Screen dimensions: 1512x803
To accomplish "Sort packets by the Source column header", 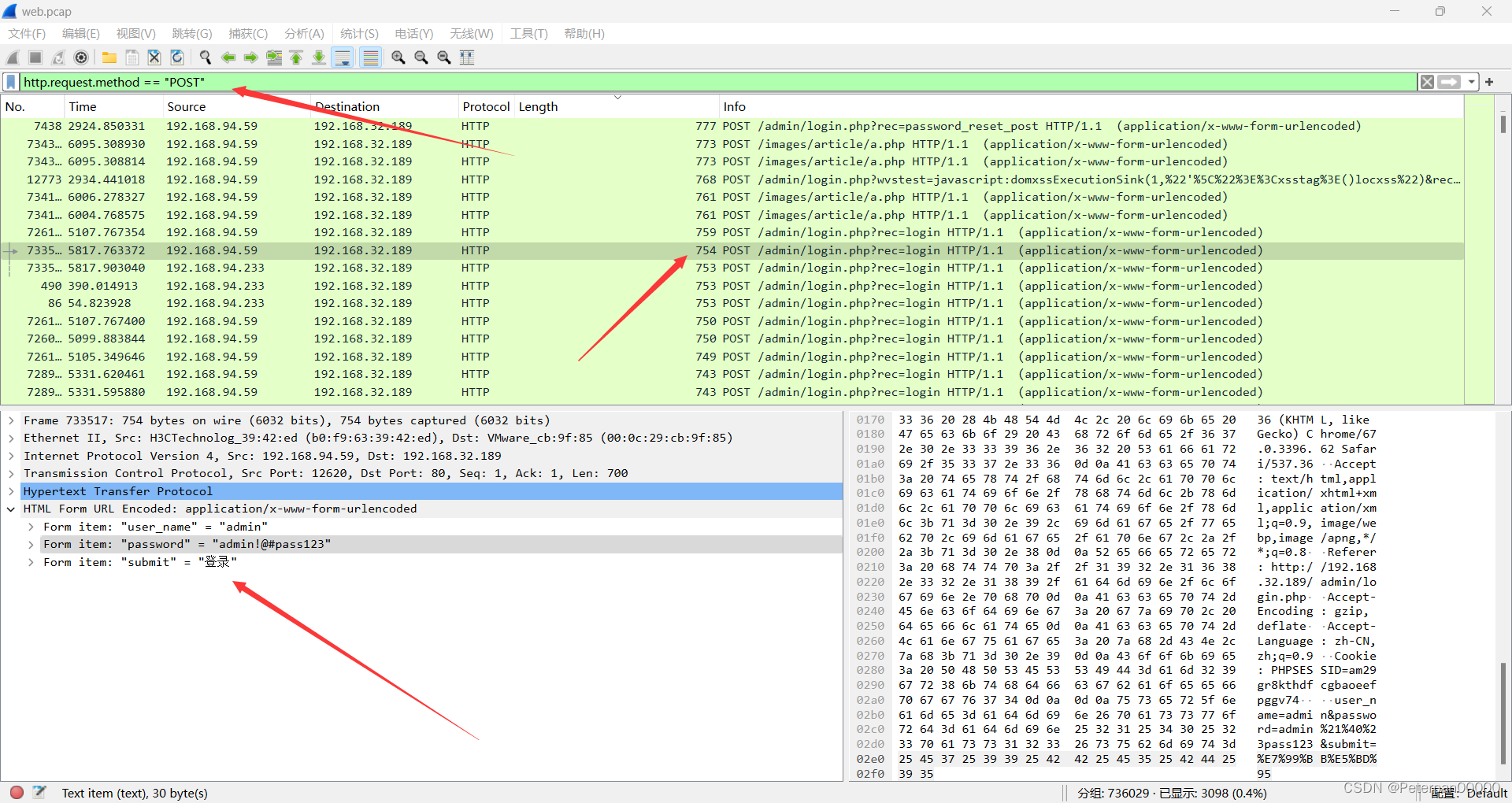I will pos(236,106).
